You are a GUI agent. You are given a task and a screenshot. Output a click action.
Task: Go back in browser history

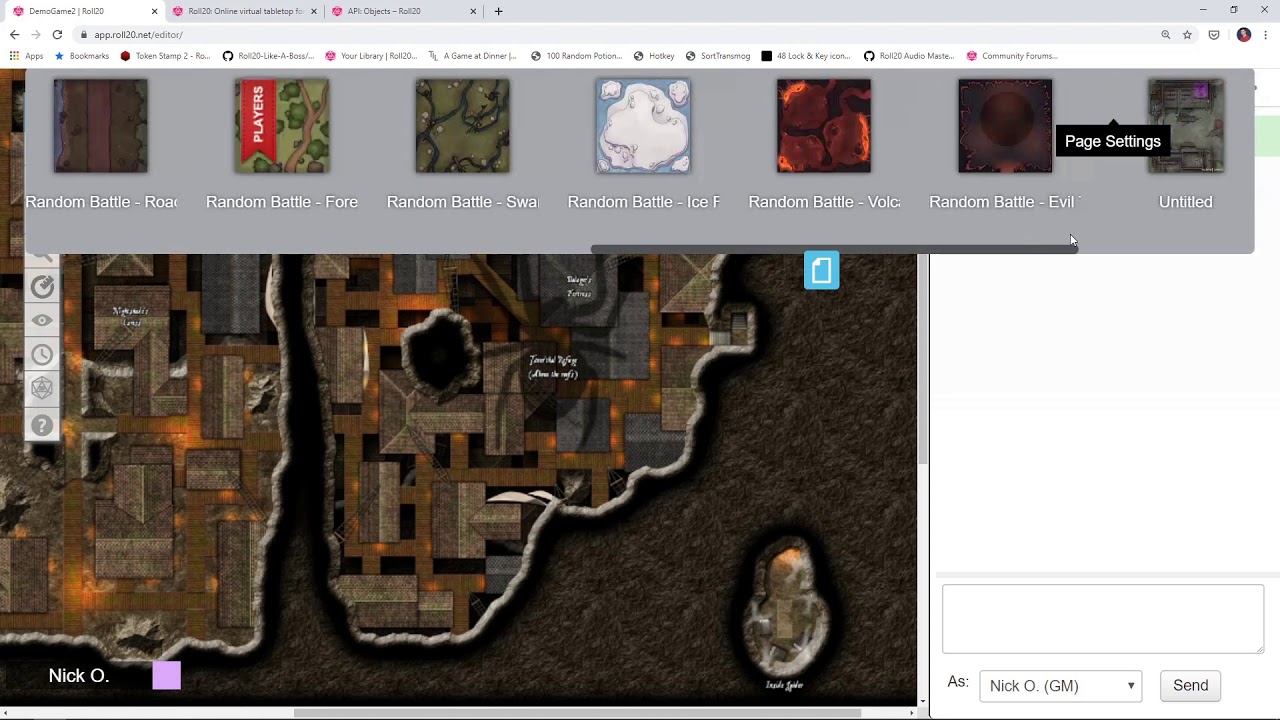tap(14, 34)
